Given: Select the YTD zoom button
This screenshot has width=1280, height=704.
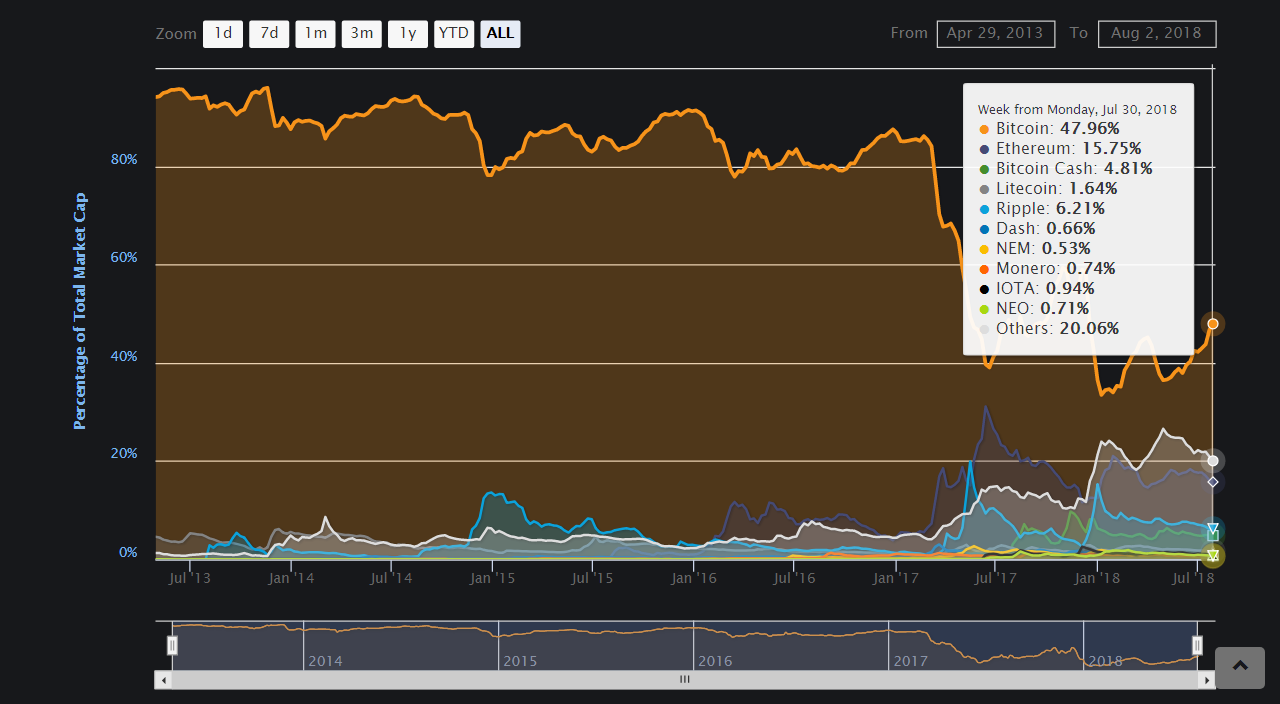Looking at the screenshot, I should 454,34.
